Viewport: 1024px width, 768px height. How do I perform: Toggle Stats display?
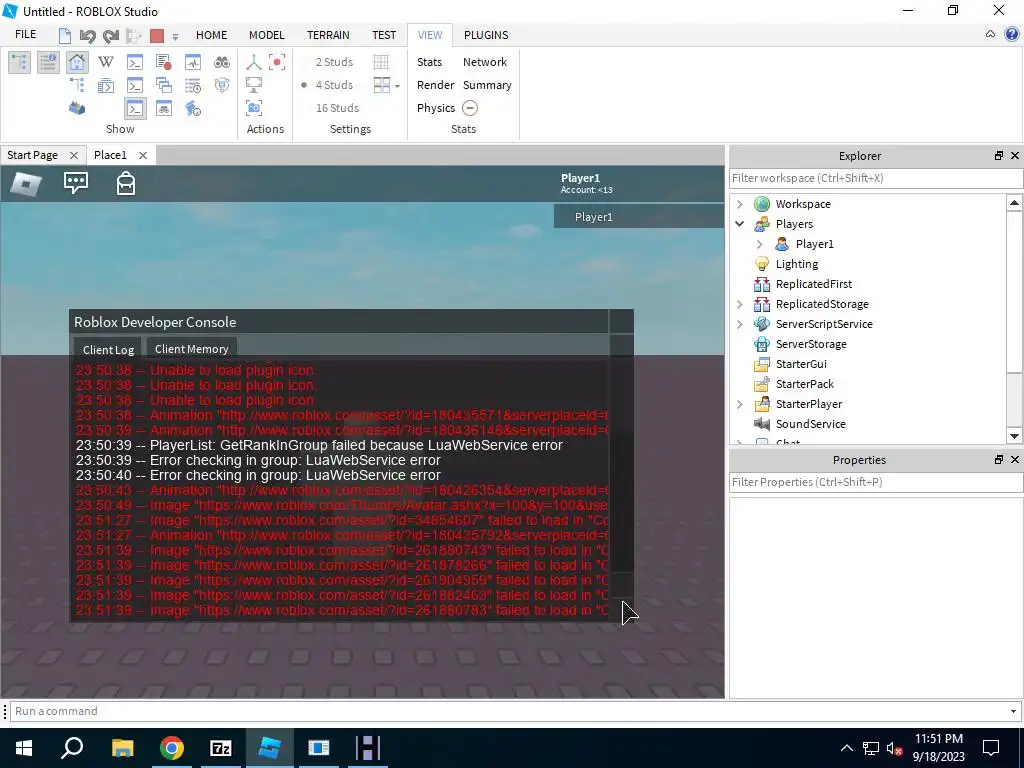429,62
